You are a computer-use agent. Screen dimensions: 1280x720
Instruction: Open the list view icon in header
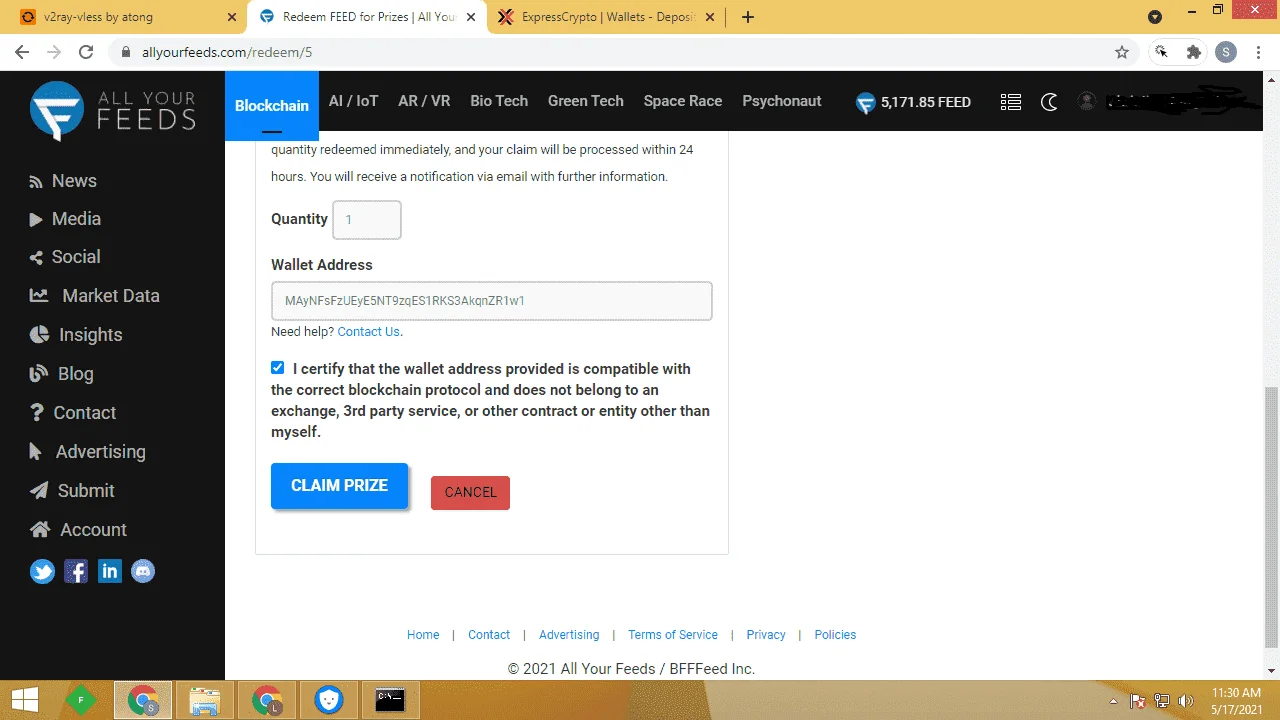pyautogui.click(x=1011, y=102)
